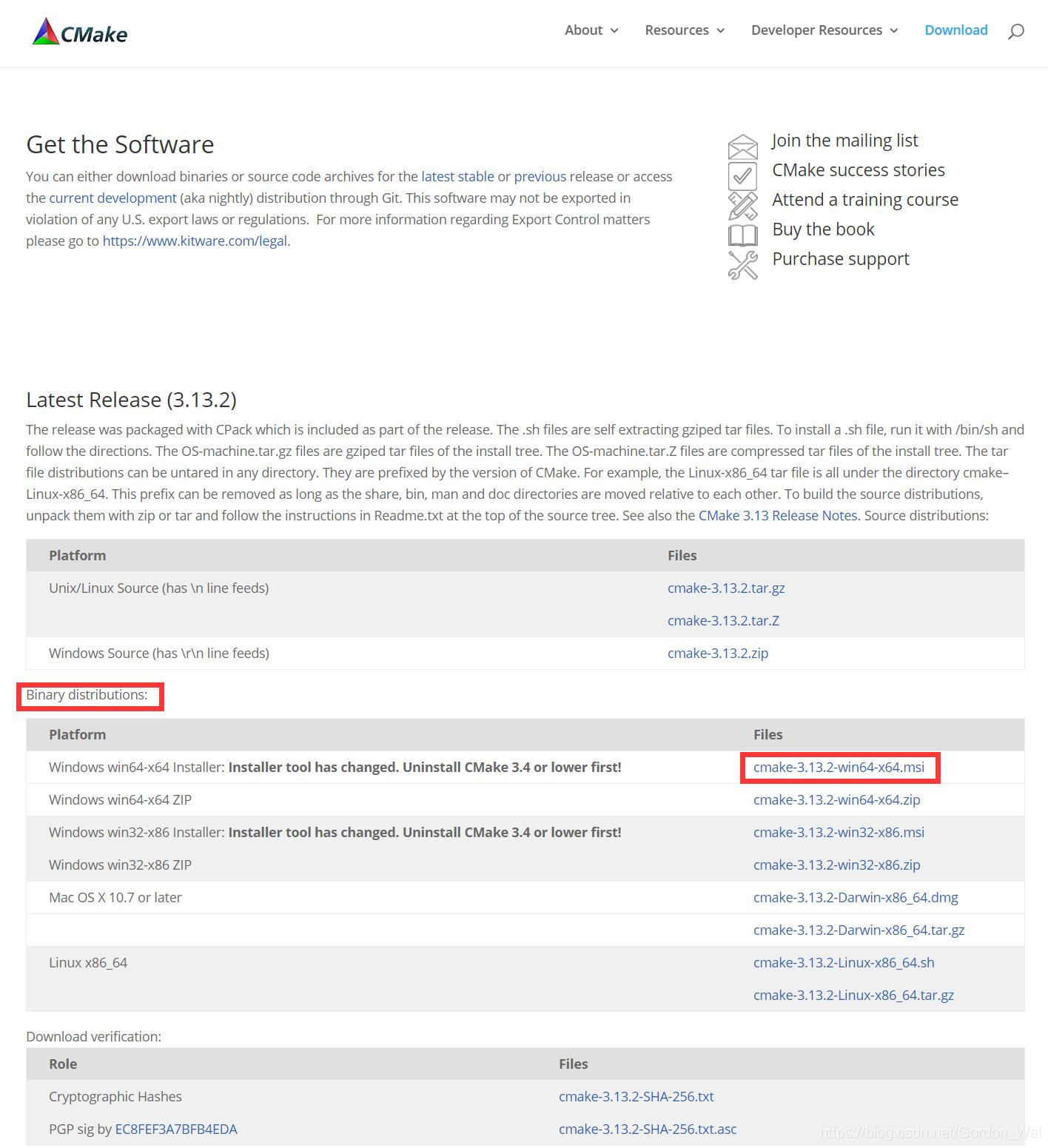Open 'Join the mailing list' link
This screenshot has width=1048, height=1148.
[x=844, y=141]
